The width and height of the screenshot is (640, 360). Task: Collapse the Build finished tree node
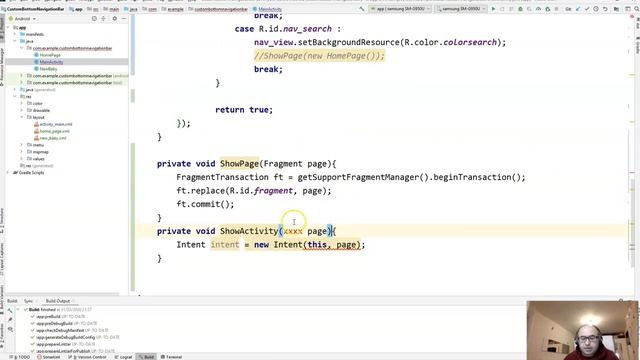[x=19, y=309]
